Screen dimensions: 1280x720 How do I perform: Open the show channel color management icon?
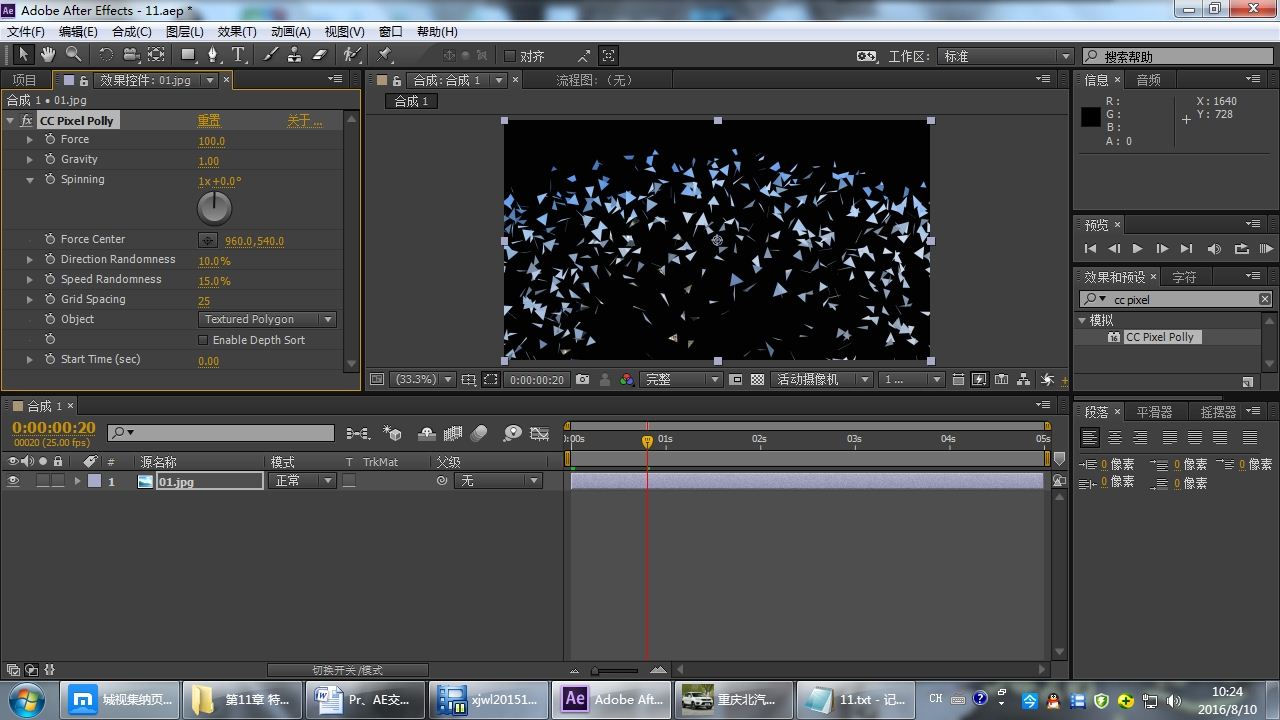pos(627,380)
